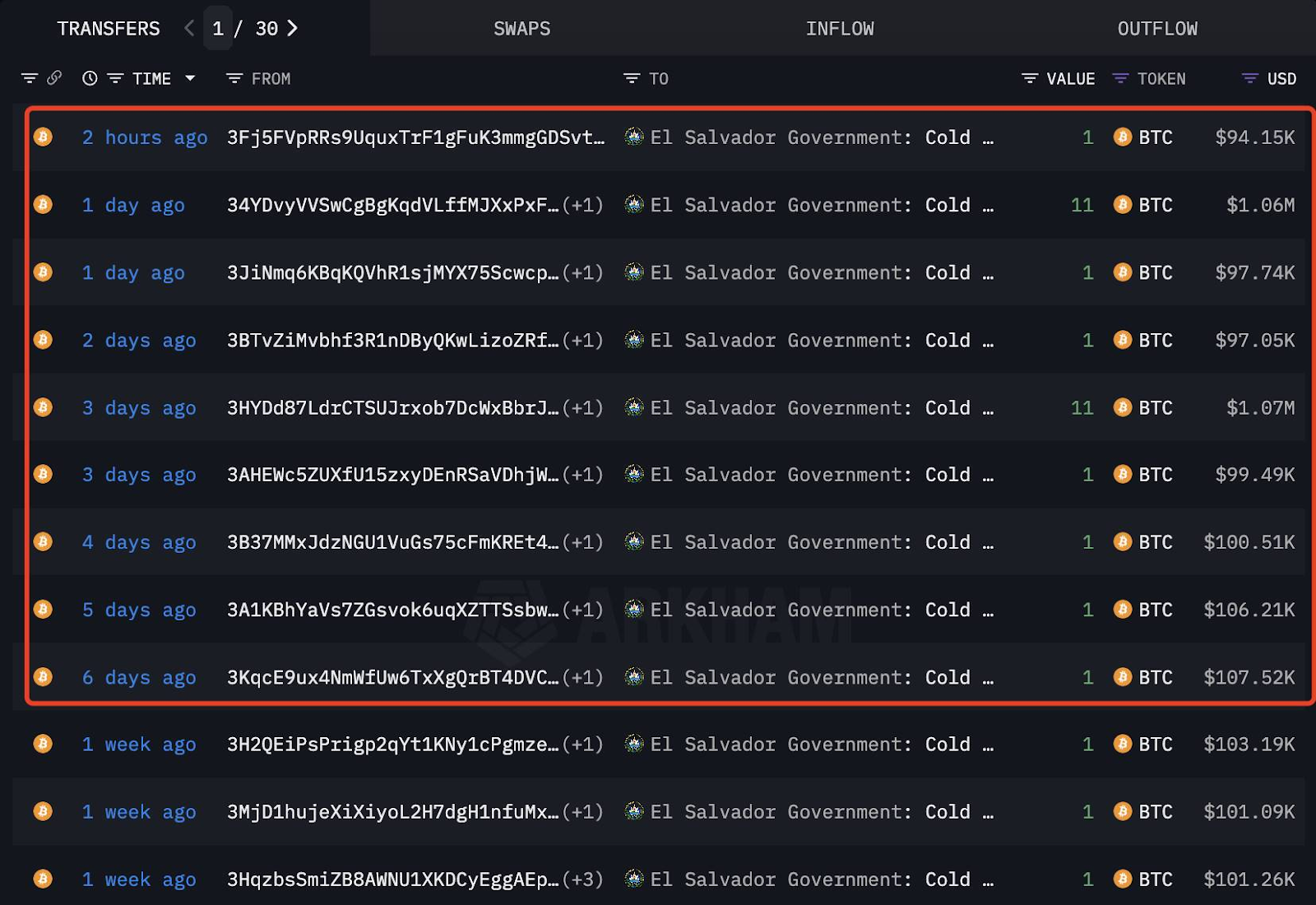Go to previous transfers page arrow
The width and height of the screenshot is (1316, 905).
click(x=189, y=28)
